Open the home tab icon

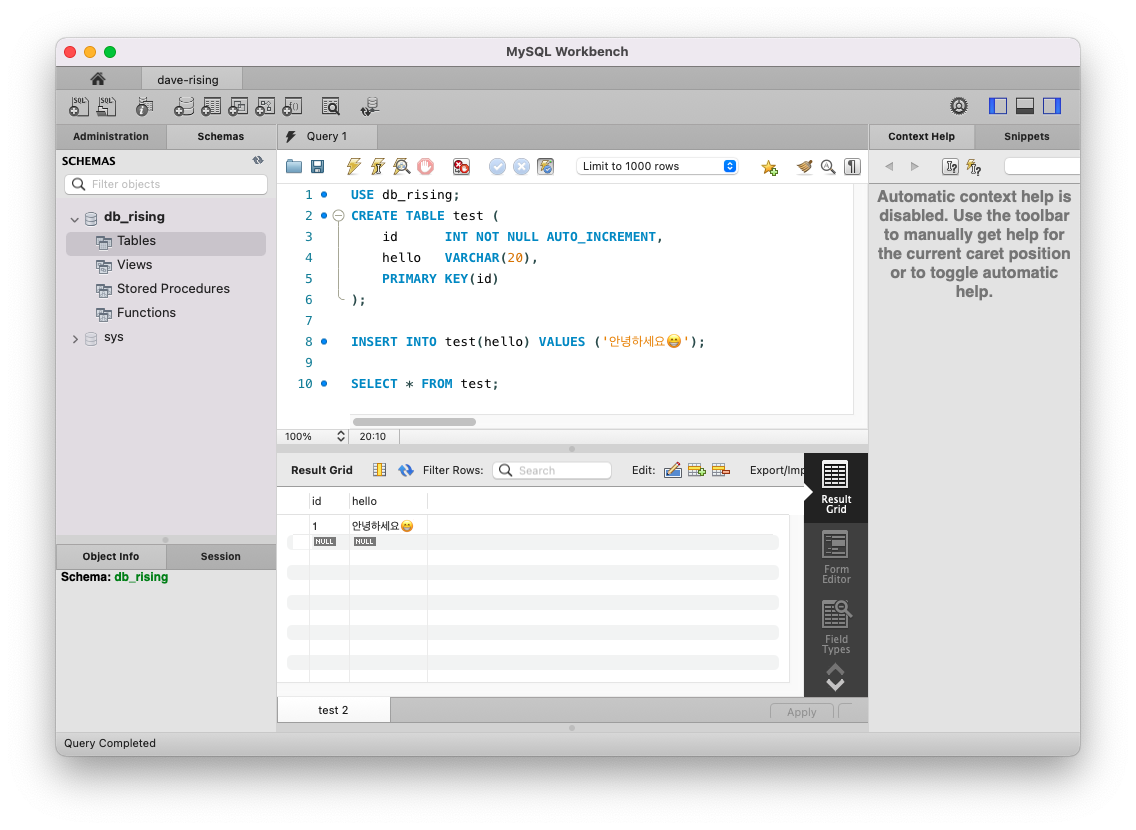coord(98,79)
